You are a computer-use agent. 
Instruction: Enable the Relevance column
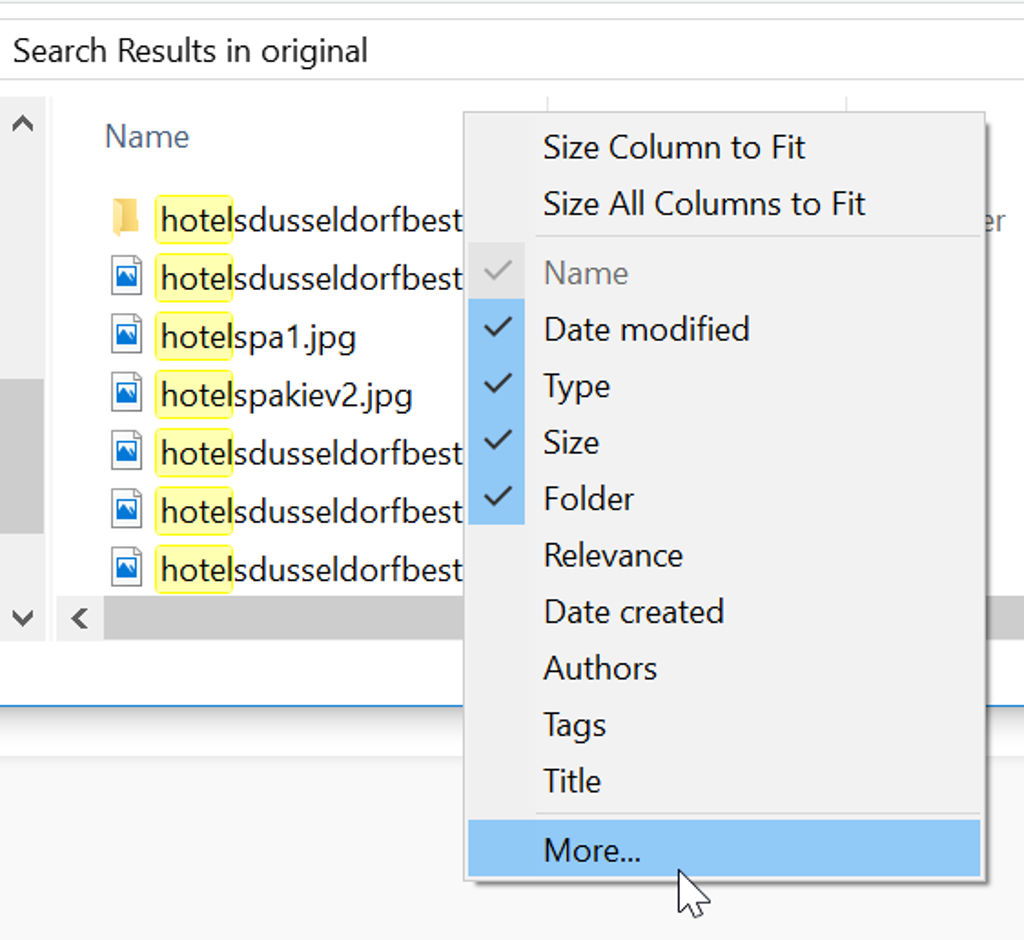click(612, 555)
